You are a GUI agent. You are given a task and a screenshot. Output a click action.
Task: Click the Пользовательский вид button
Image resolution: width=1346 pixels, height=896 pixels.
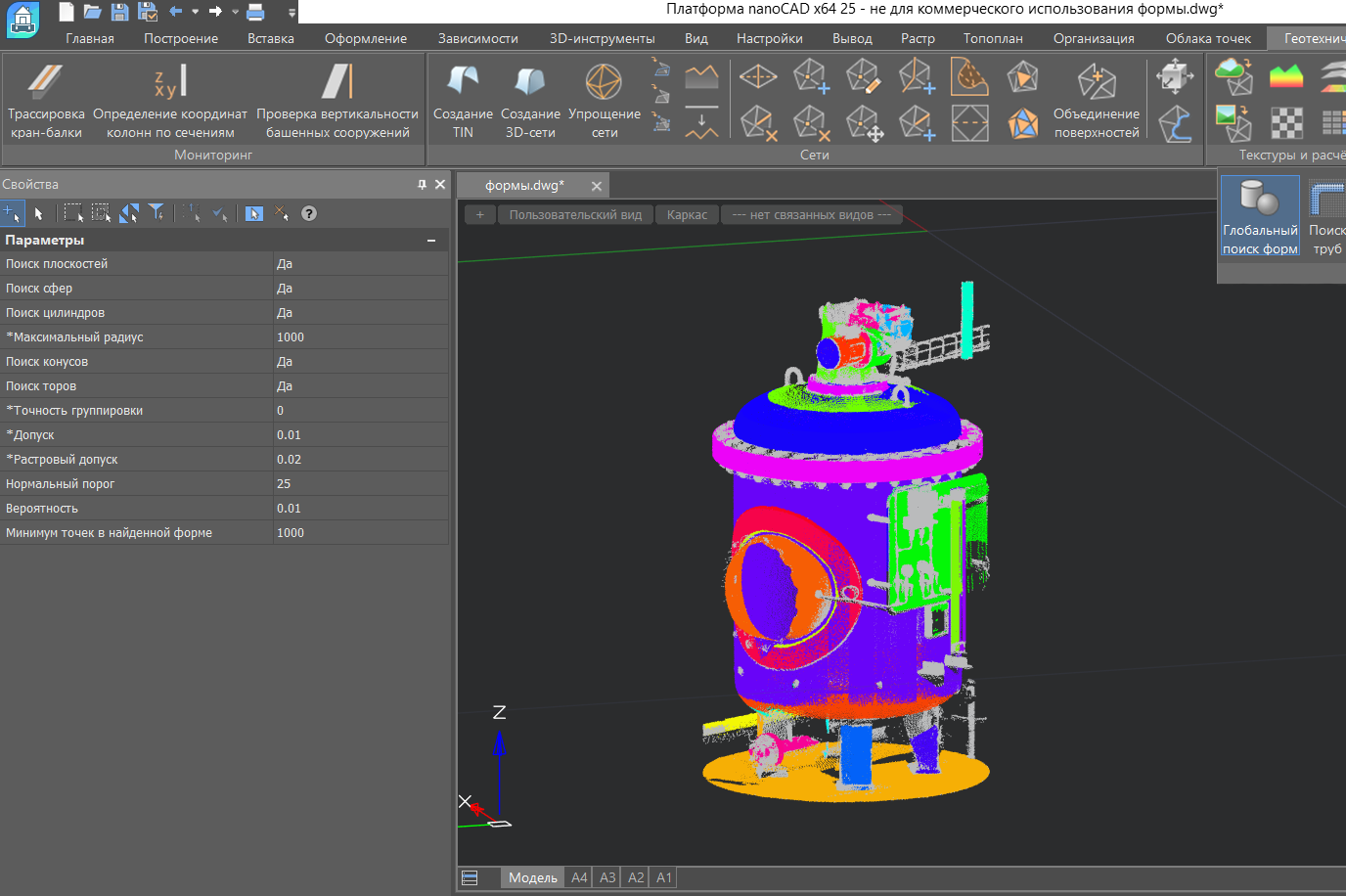coord(575,215)
